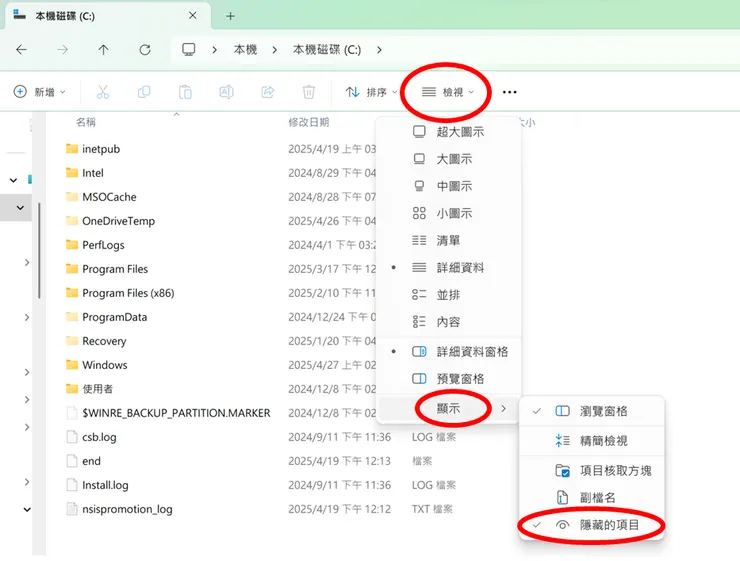Select the Intel folder

click(x=92, y=173)
